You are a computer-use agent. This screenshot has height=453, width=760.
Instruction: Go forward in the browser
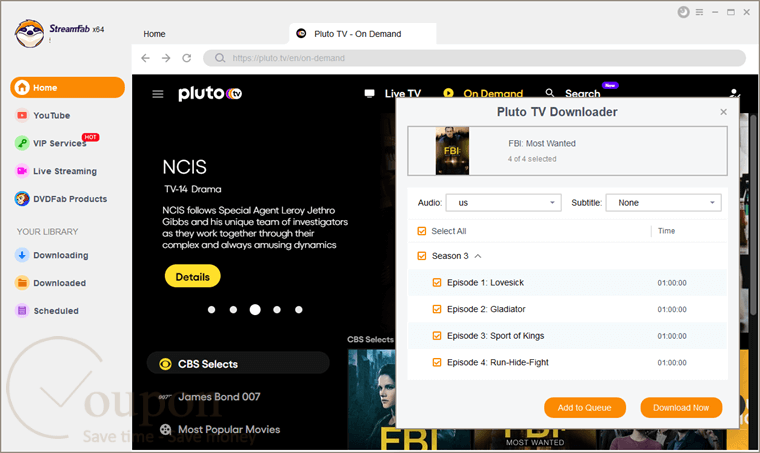(x=166, y=58)
